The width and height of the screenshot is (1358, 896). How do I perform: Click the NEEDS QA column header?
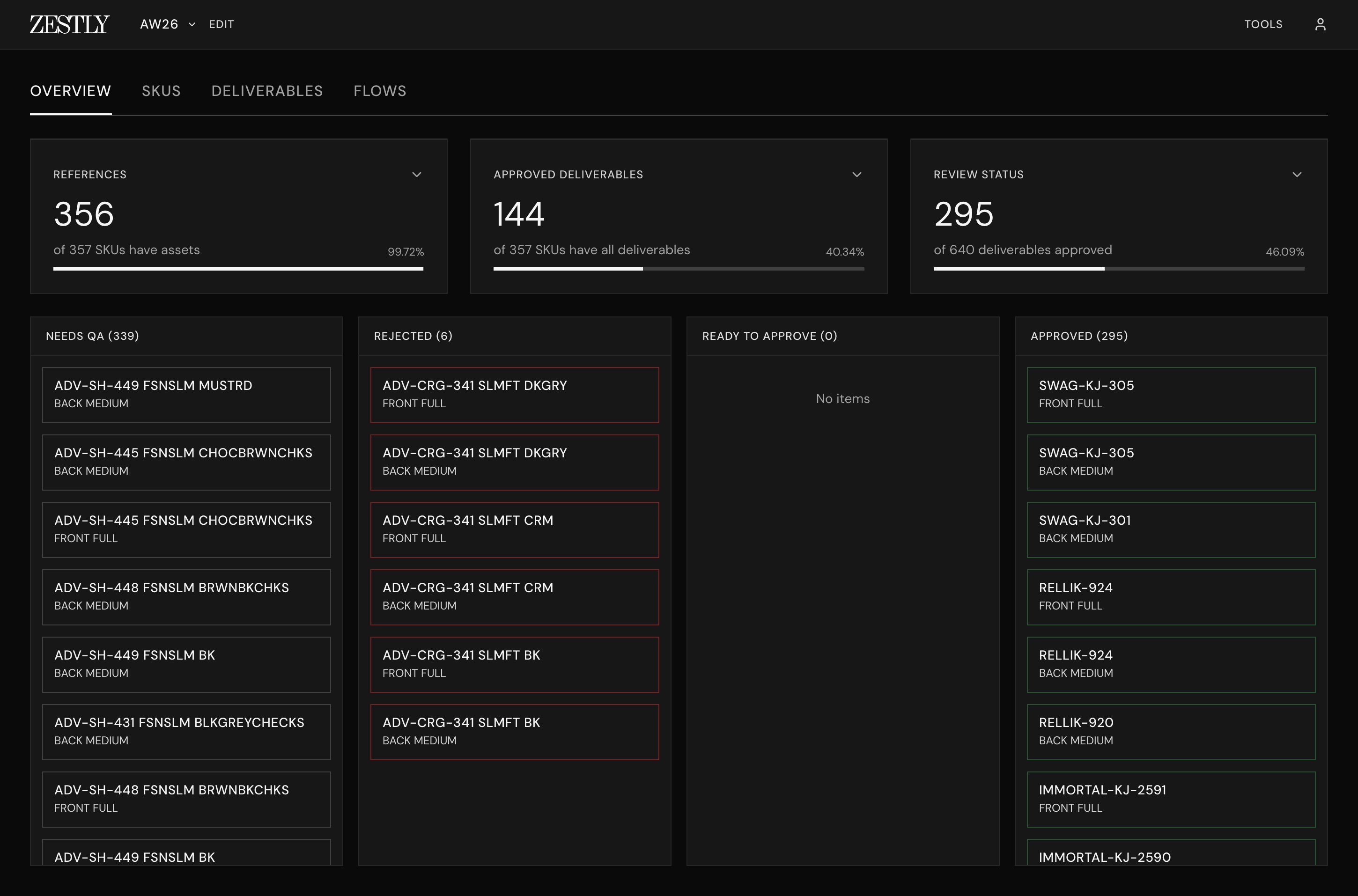[x=93, y=336]
